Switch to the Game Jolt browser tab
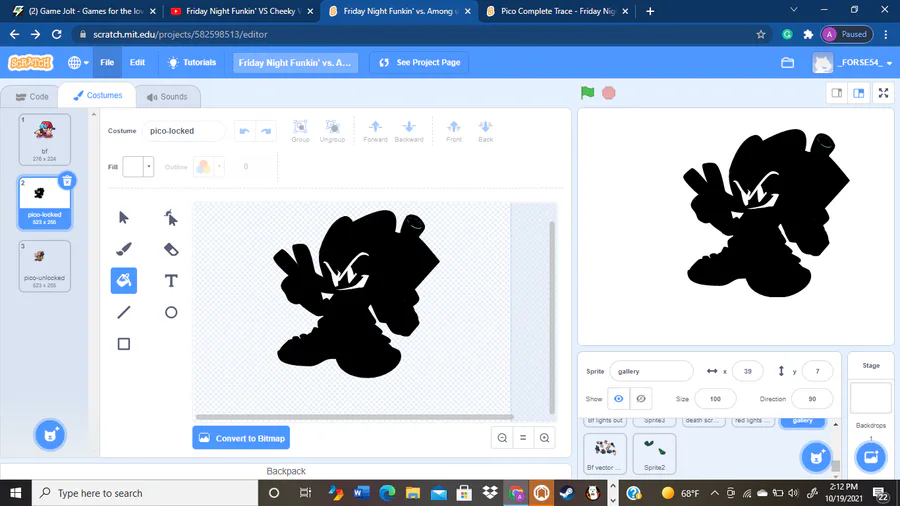The height and width of the screenshot is (506, 900). click(85, 11)
